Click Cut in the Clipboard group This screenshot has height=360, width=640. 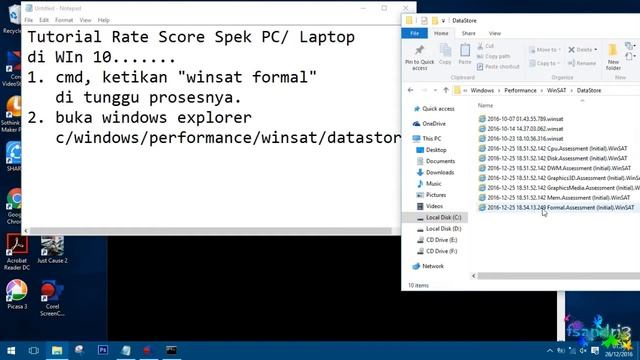coord(485,46)
